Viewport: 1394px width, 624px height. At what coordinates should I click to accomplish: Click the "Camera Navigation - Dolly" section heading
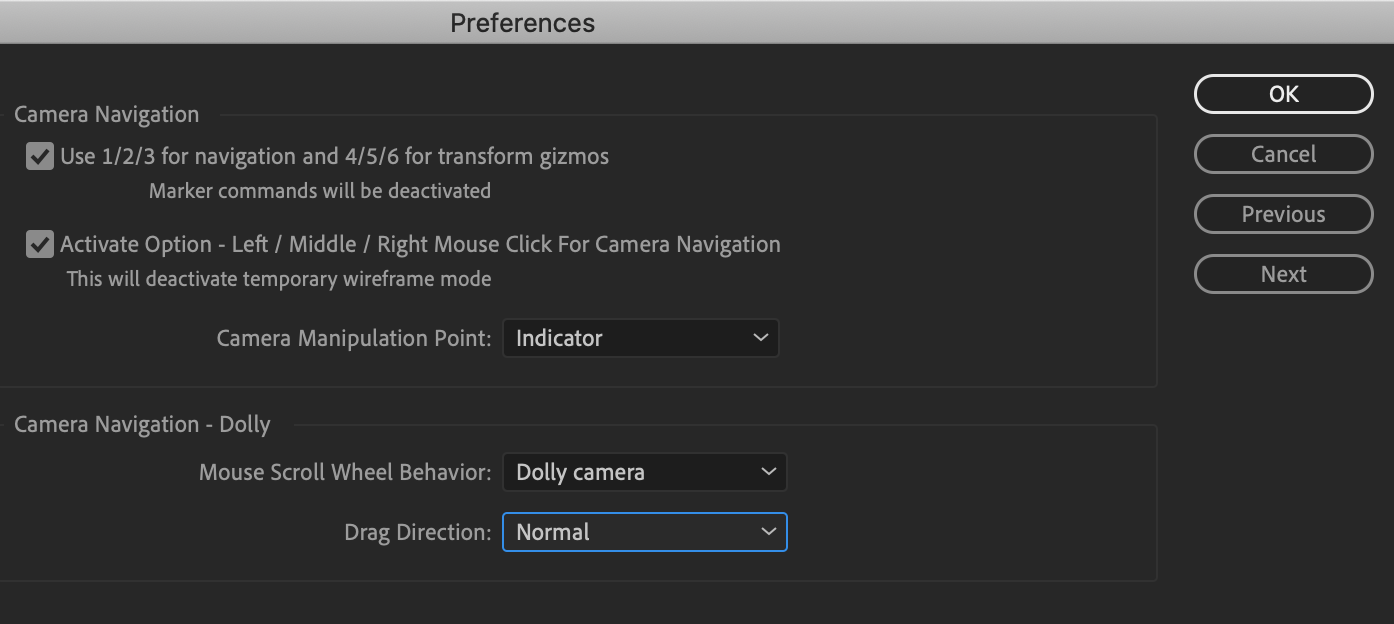(x=142, y=424)
